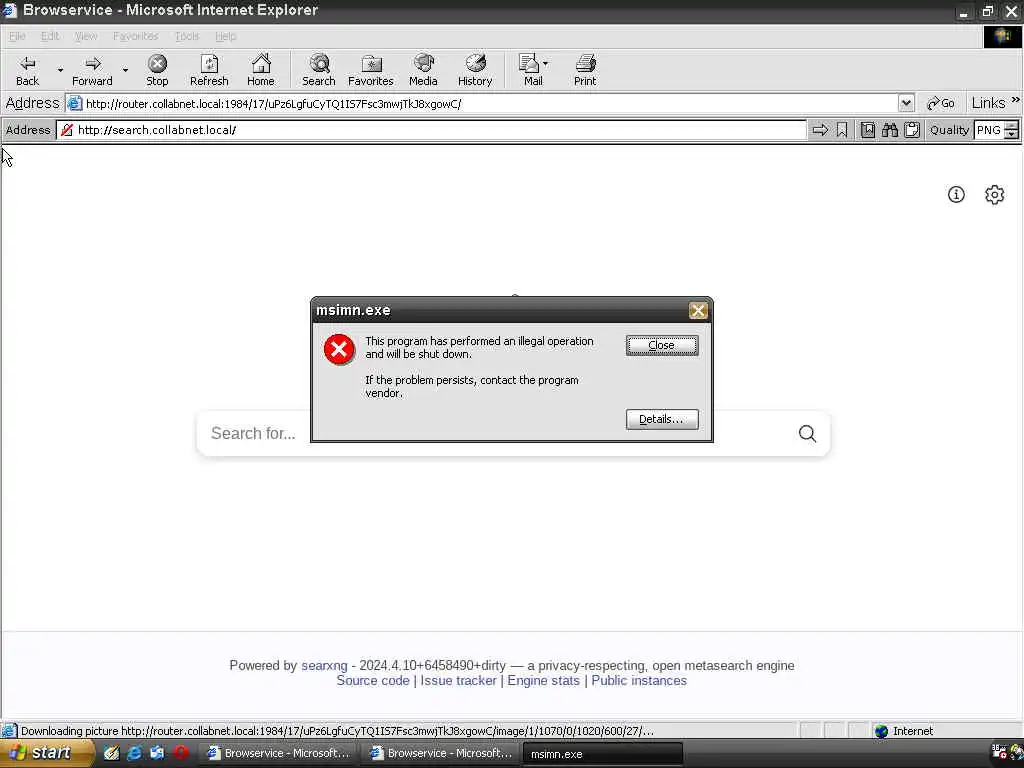The image size is (1024, 768).
Task: Decrease Quality with the down stepper
Action: click(1011, 134)
